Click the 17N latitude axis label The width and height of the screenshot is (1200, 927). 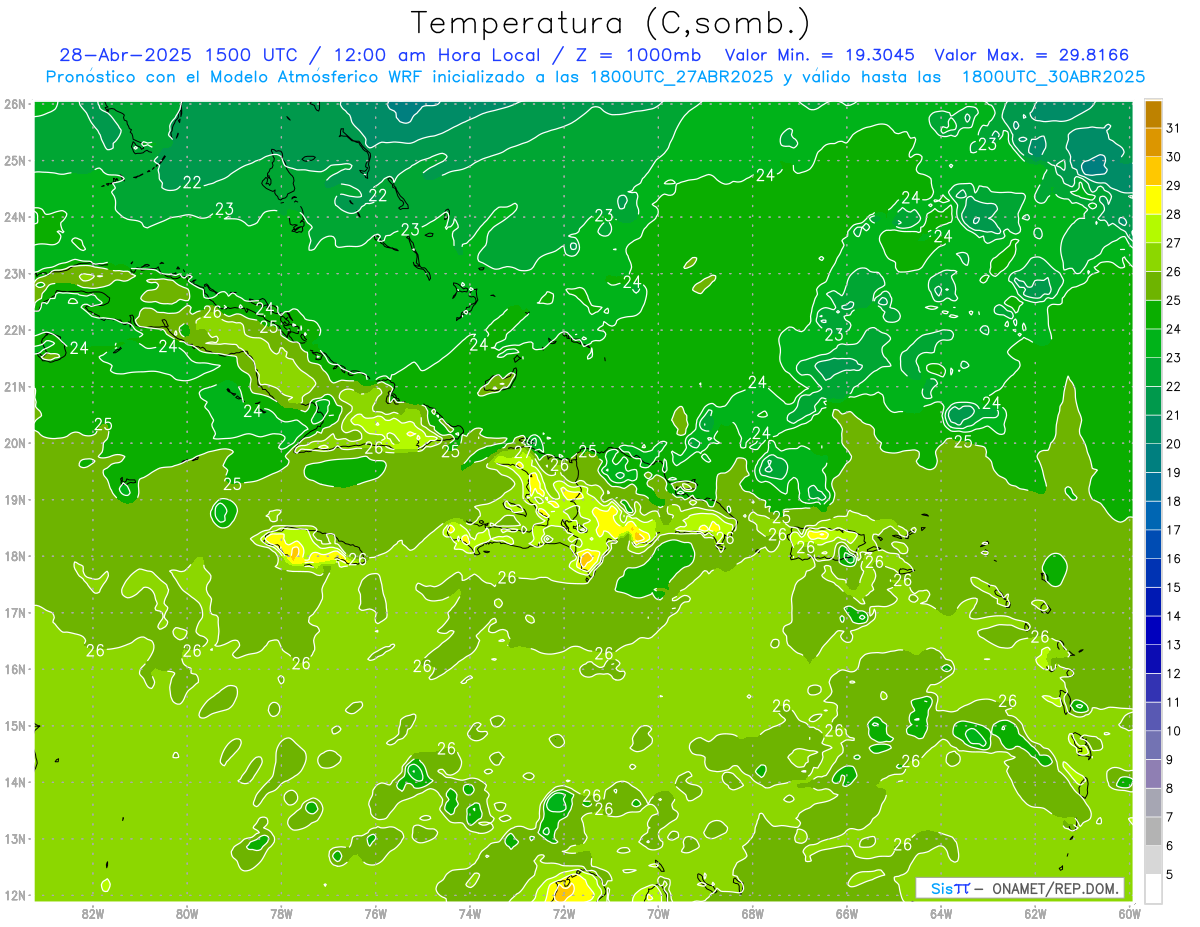[x=14, y=612]
